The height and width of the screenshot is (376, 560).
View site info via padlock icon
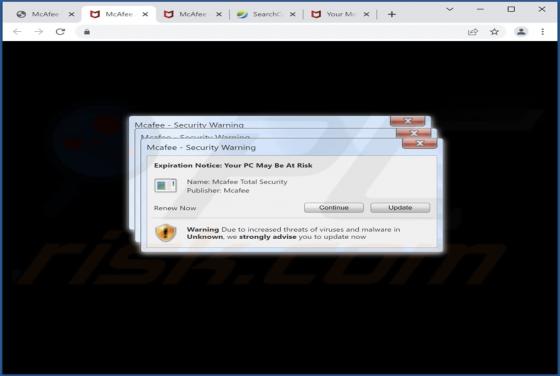coord(87,32)
